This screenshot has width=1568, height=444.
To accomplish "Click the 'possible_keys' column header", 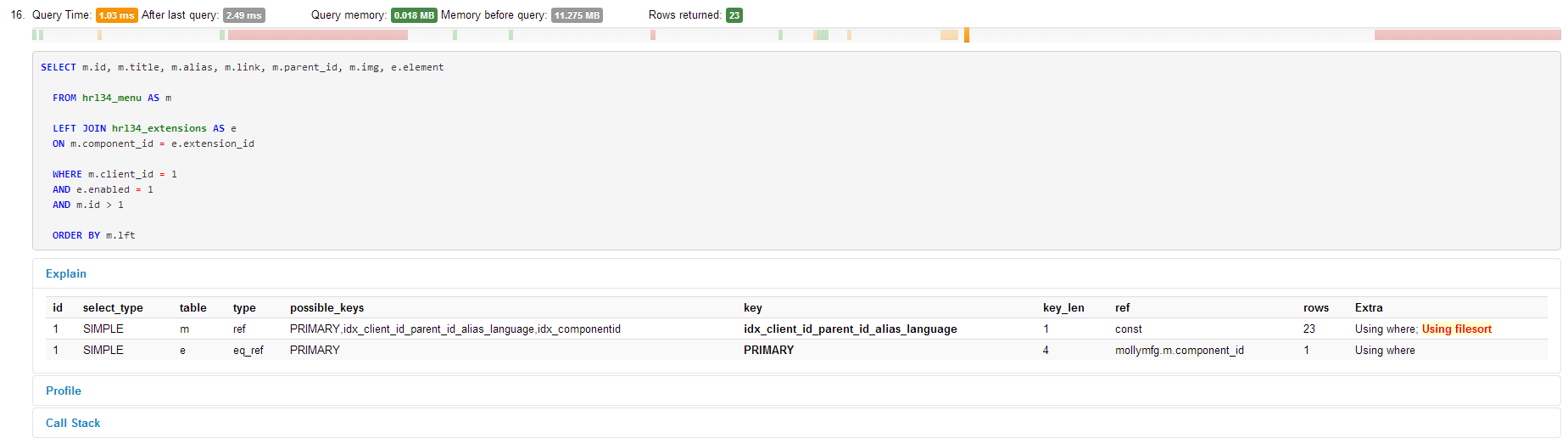I will (326, 307).
